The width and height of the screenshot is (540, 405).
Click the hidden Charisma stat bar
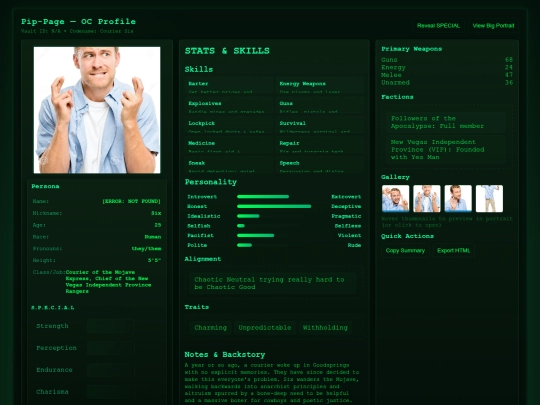coord(110,392)
